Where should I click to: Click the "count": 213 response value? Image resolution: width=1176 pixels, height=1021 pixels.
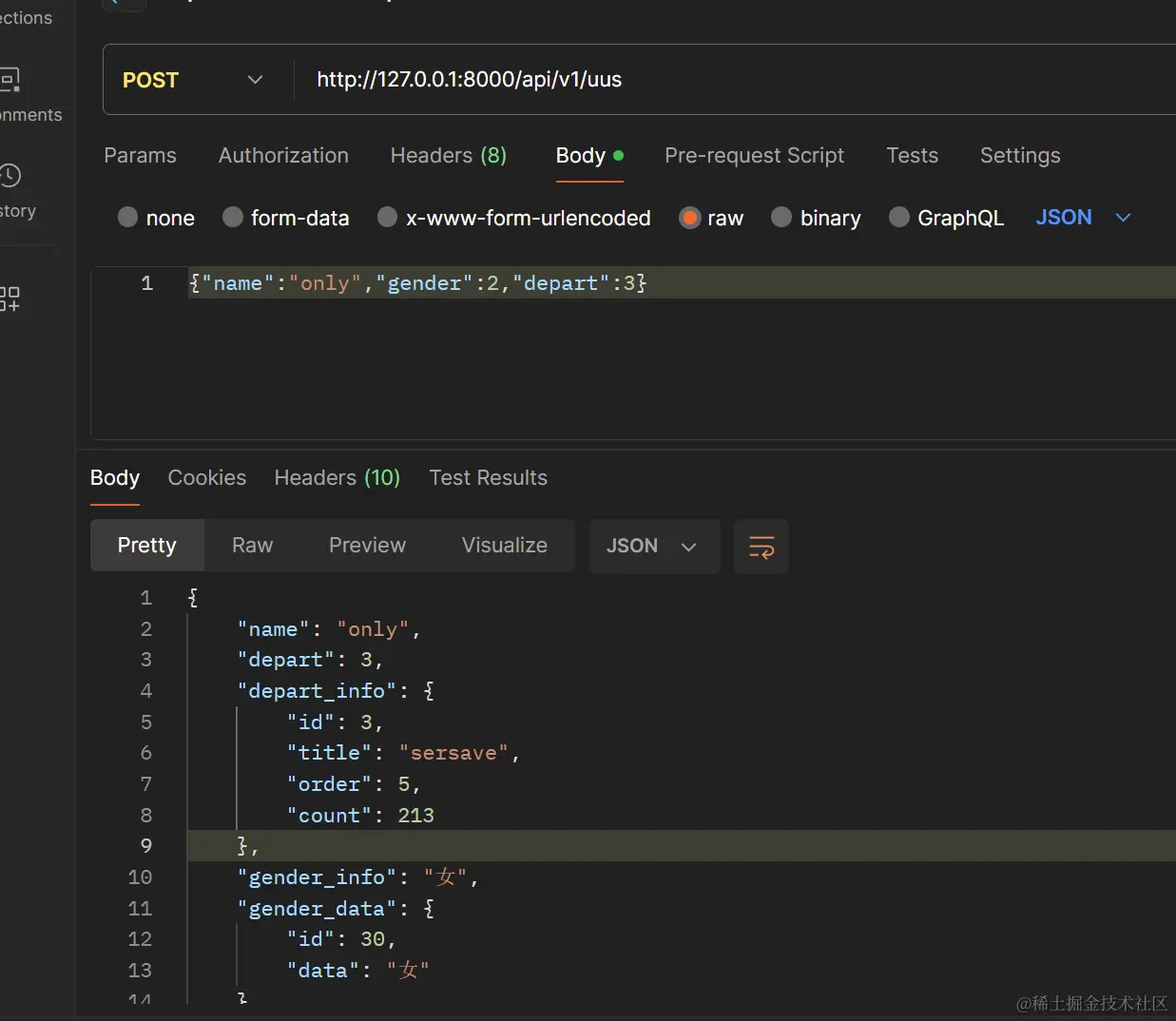click(x=415, y=816)
